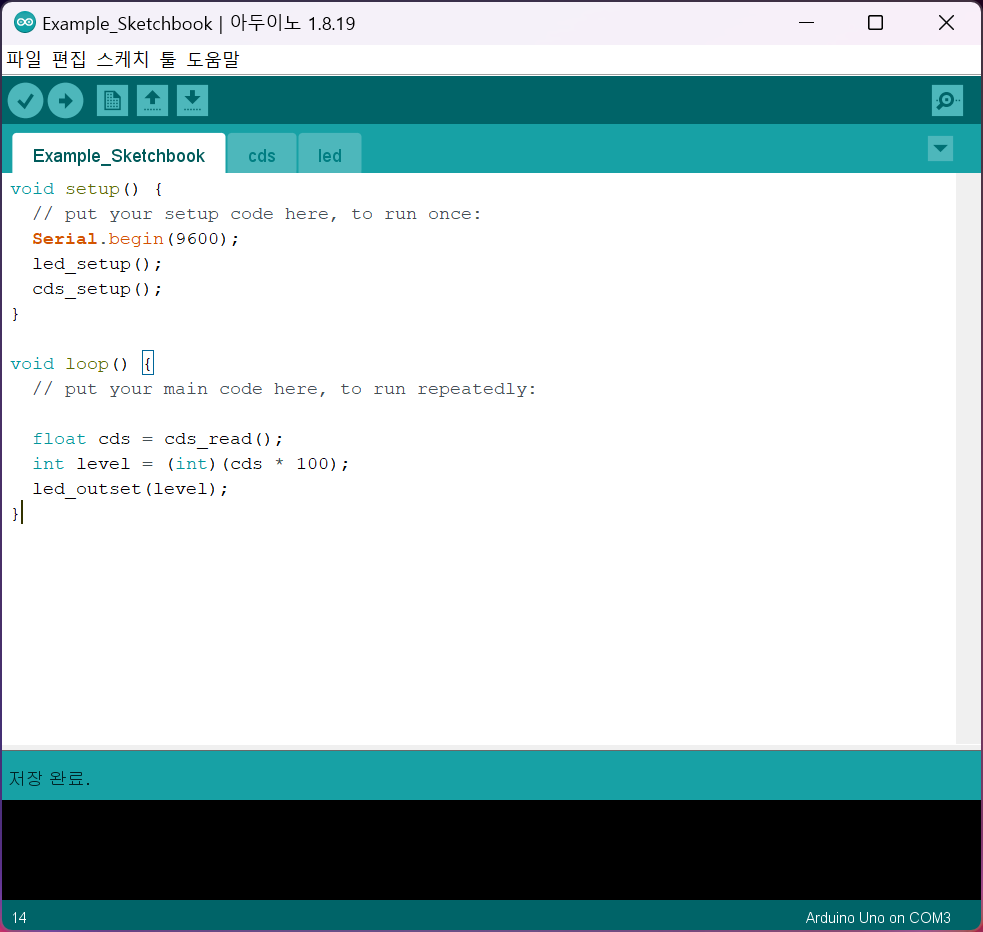The height and width of the screenshot is (932, 983).
Task: Click the cds_setup(); line
Action: click(97, 289)
